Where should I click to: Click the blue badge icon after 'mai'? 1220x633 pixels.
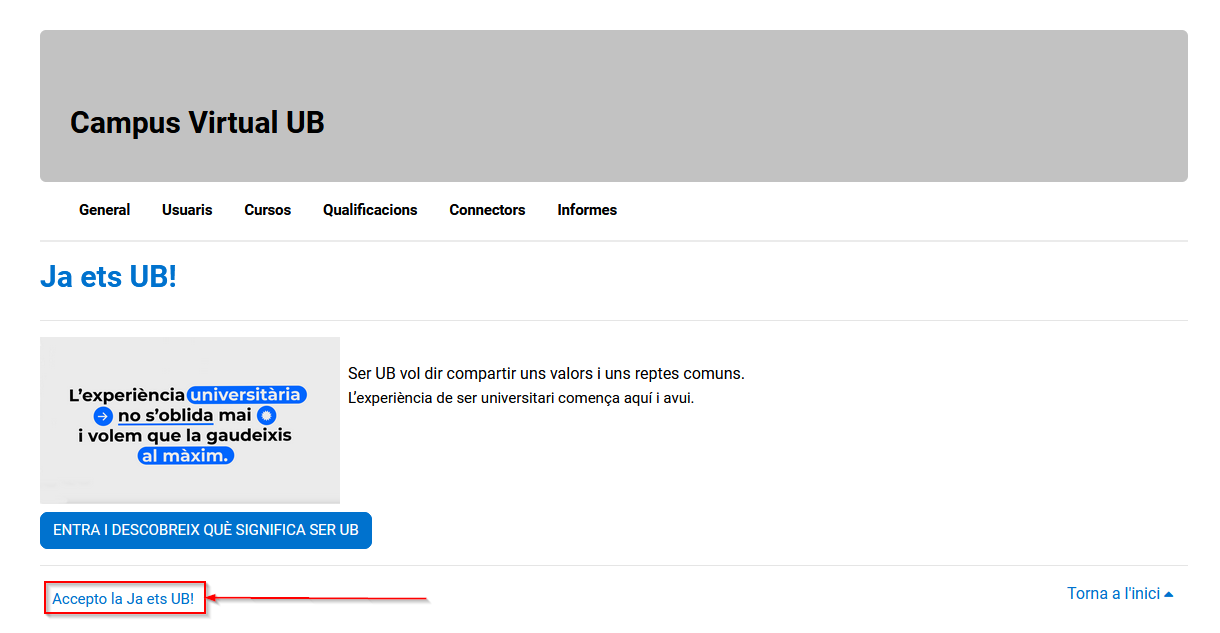(266, 416)
